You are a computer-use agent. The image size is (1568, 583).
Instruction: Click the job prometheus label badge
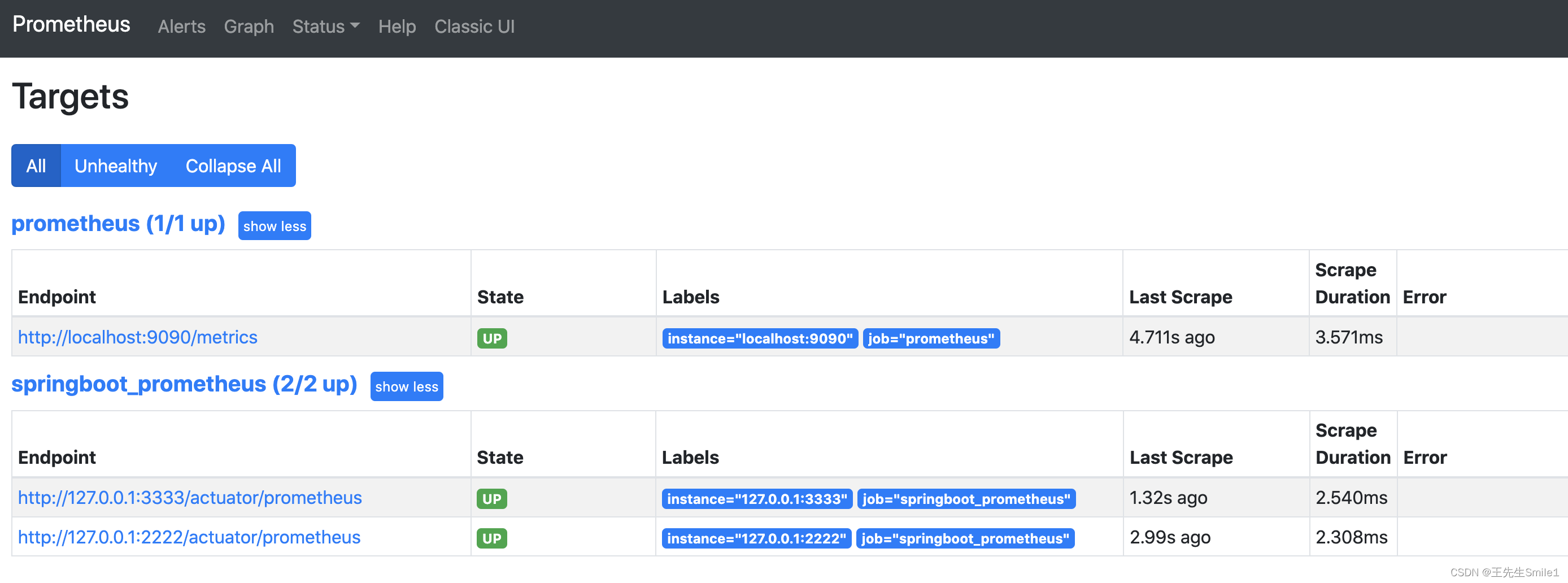pyautogui.click(x=931, y=338)
